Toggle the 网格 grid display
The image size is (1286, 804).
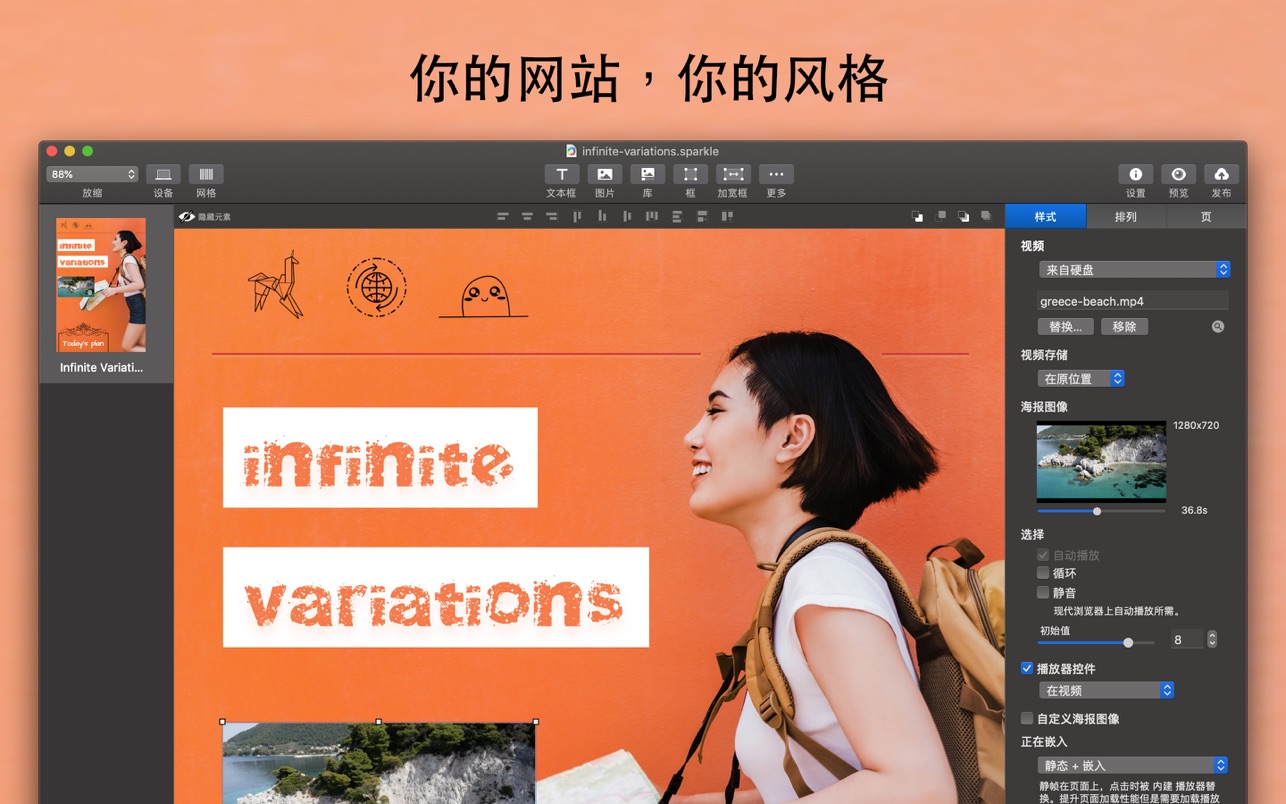point(206,174)
